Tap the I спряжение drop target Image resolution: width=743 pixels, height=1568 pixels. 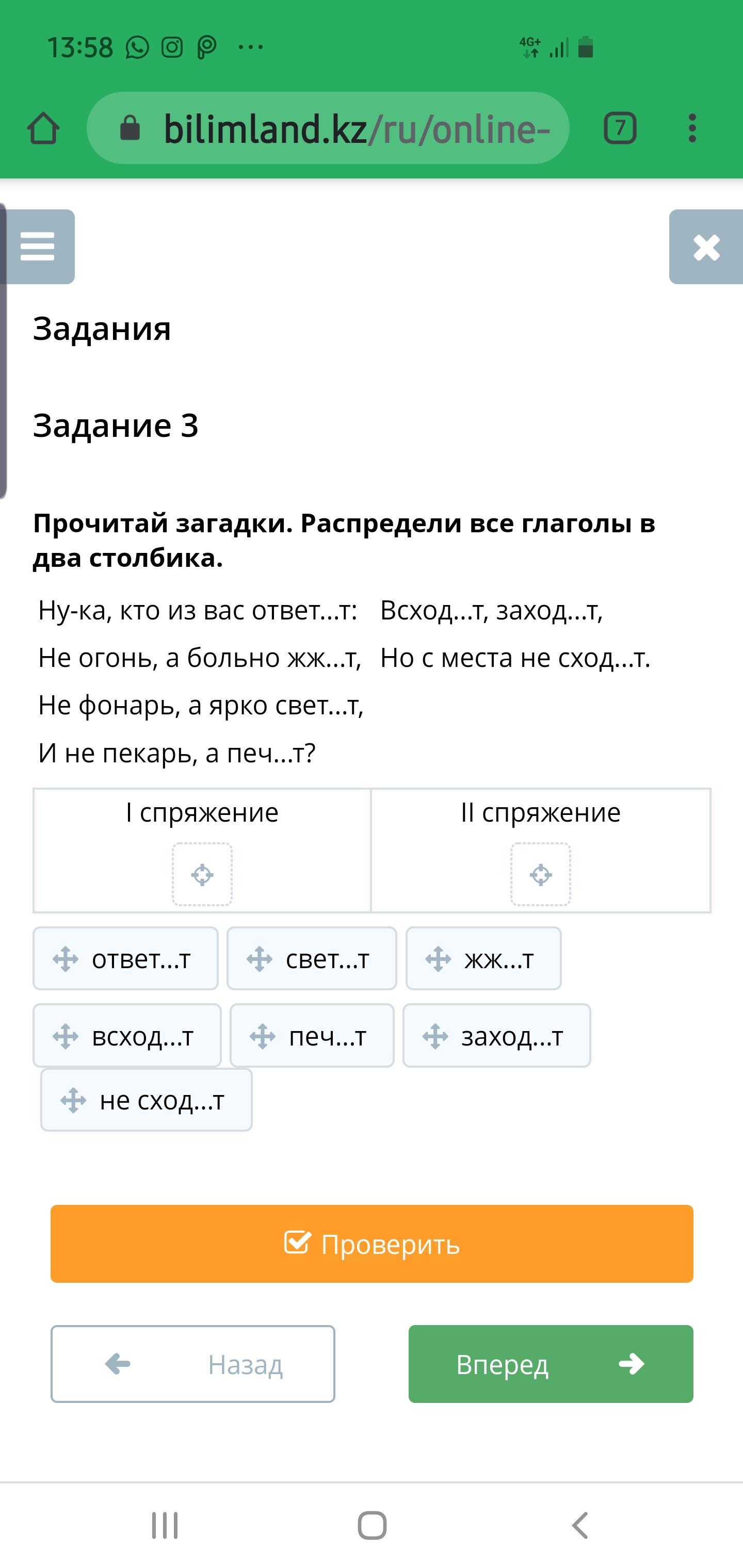click(202, 874)
